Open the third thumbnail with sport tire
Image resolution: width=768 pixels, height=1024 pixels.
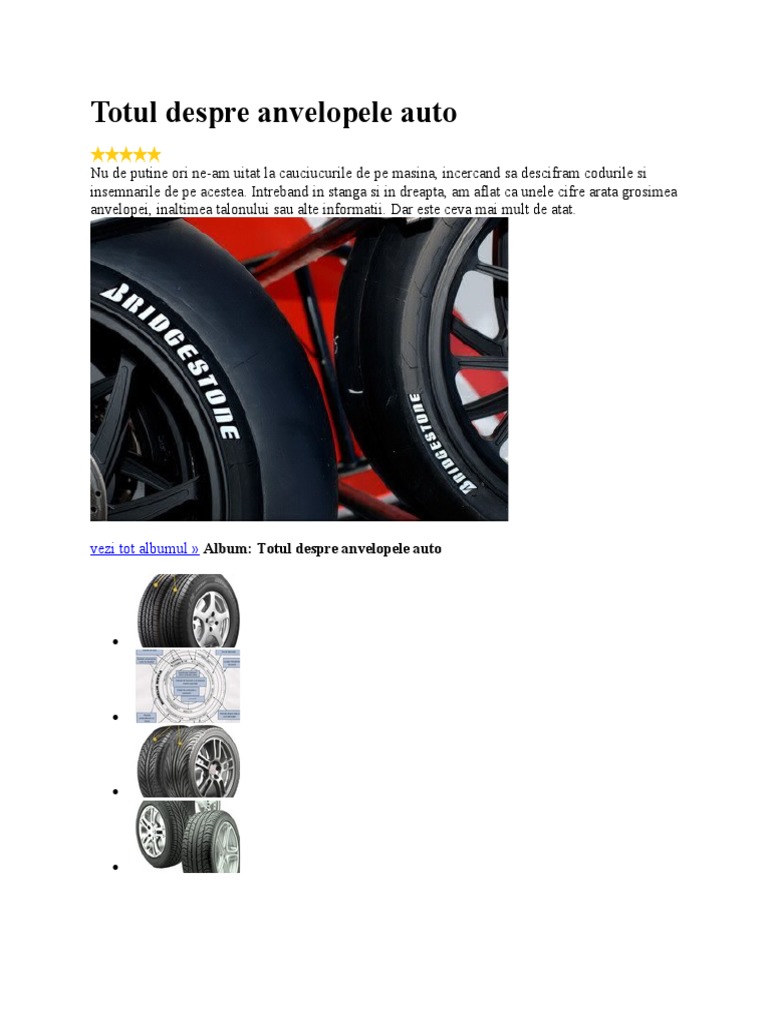tap(188, 761)
